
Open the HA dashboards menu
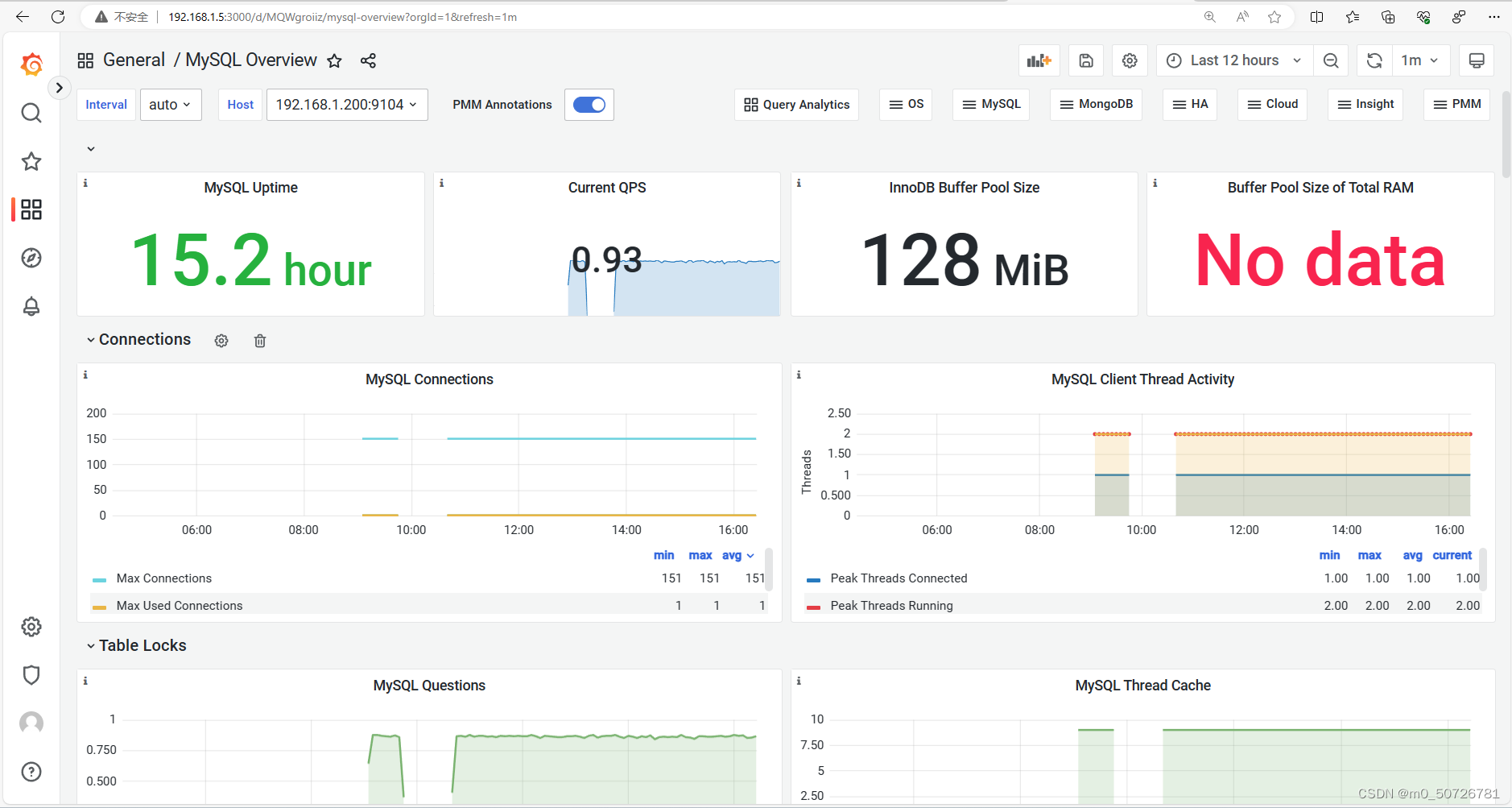1190,105
